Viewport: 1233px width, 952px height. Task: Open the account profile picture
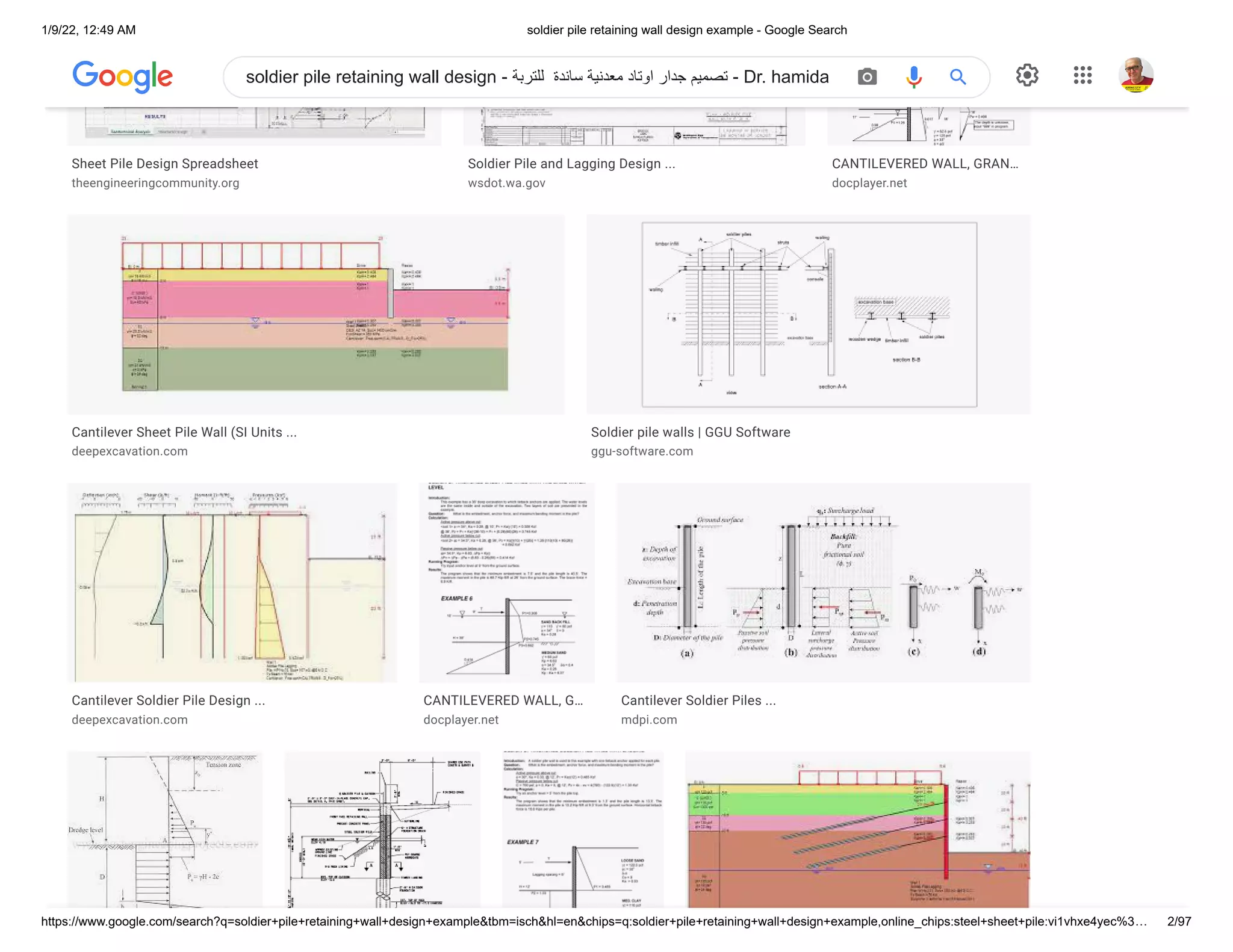point(1135,75)
